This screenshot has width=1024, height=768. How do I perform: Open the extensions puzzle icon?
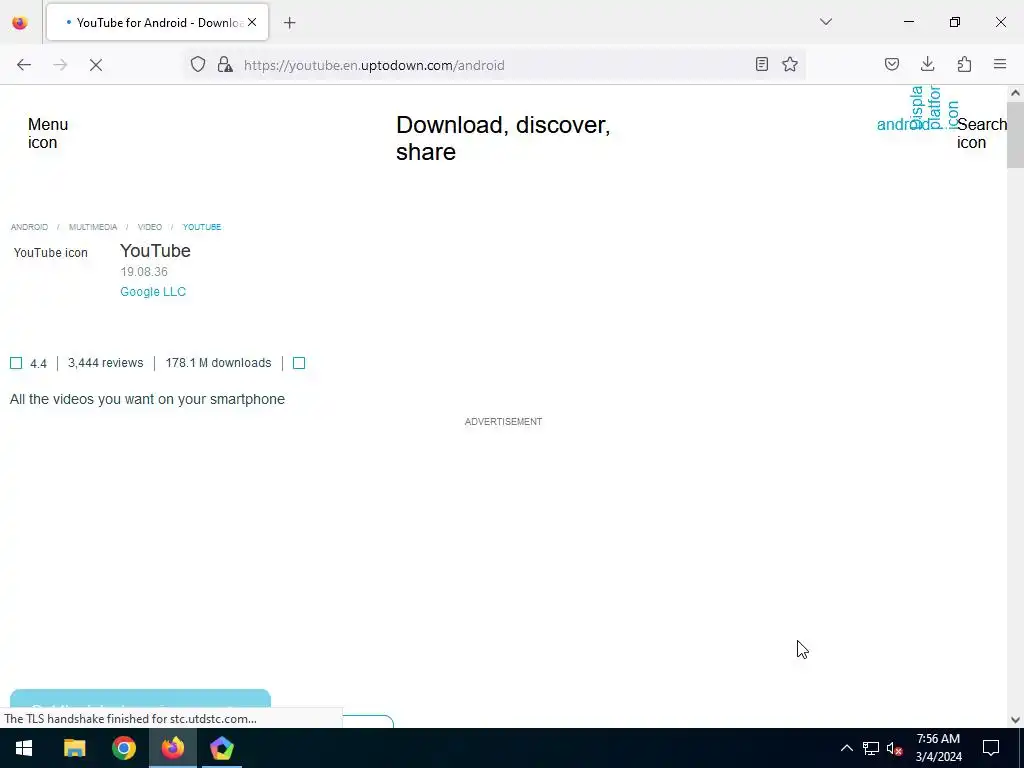click(x=964, y=64)
